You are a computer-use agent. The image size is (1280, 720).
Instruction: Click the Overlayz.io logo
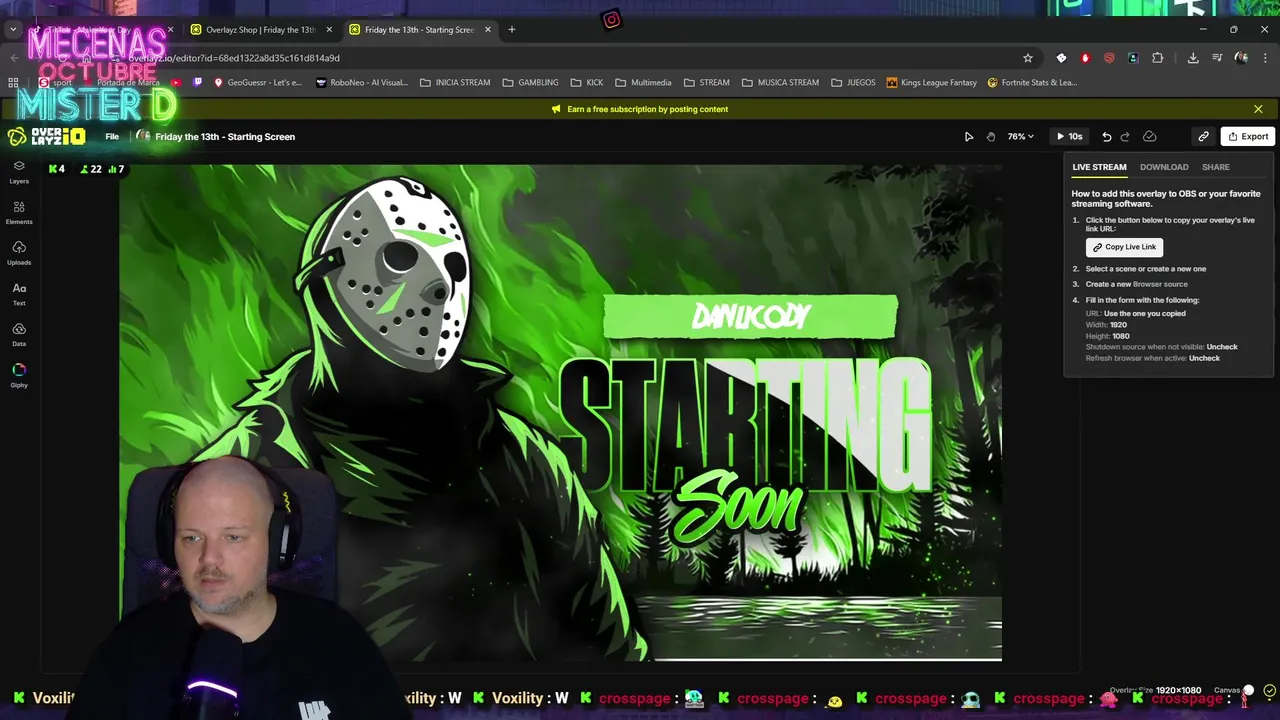click(45, 137)
